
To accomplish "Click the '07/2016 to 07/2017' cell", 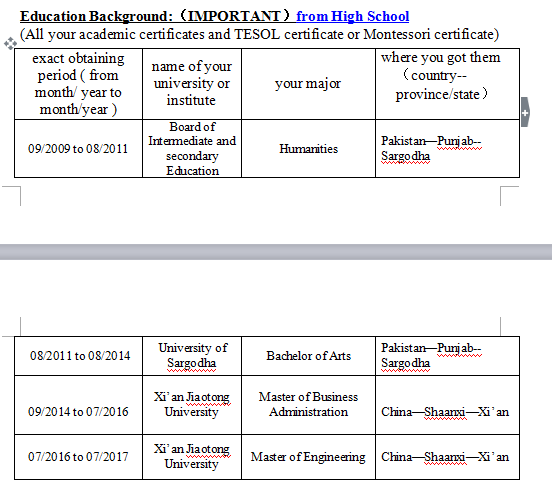I will pos(79,457).
